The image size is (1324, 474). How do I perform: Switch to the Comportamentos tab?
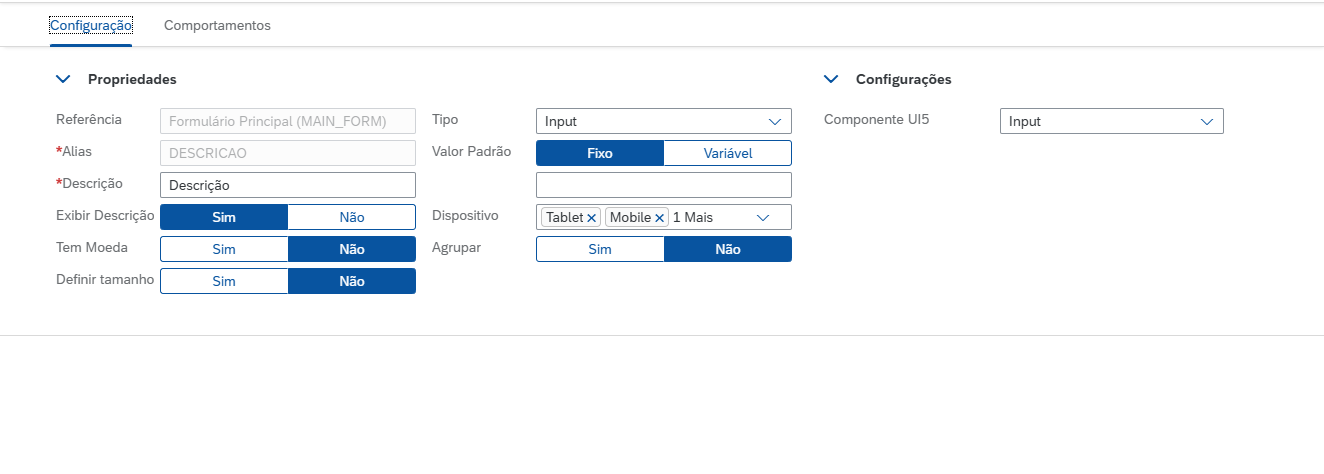[217, 26]
